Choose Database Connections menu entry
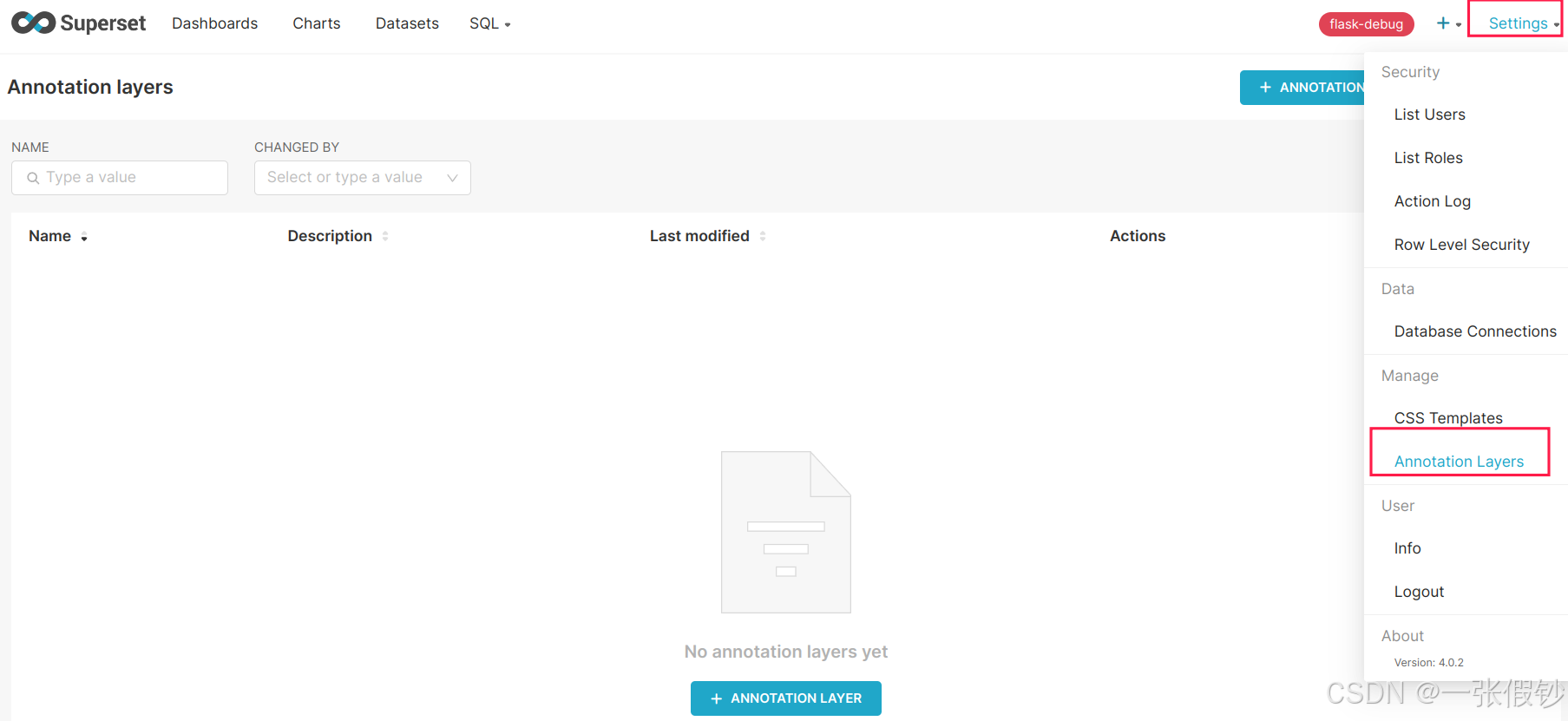Image resolution: width=1568 pixels, height=721 pixels. pos(1474,331)
